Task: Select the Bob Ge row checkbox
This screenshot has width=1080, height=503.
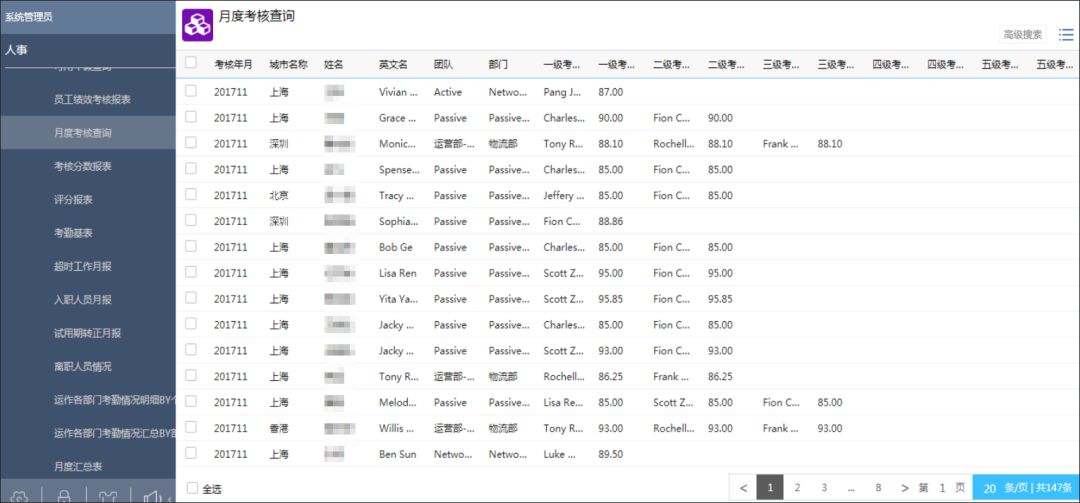Action: [191, 246]
